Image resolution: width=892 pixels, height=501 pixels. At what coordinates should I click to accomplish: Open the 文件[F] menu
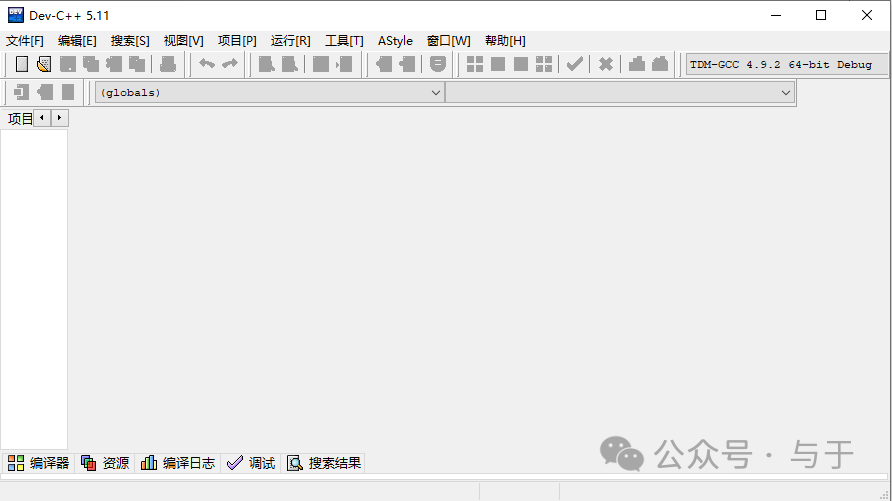24,41
